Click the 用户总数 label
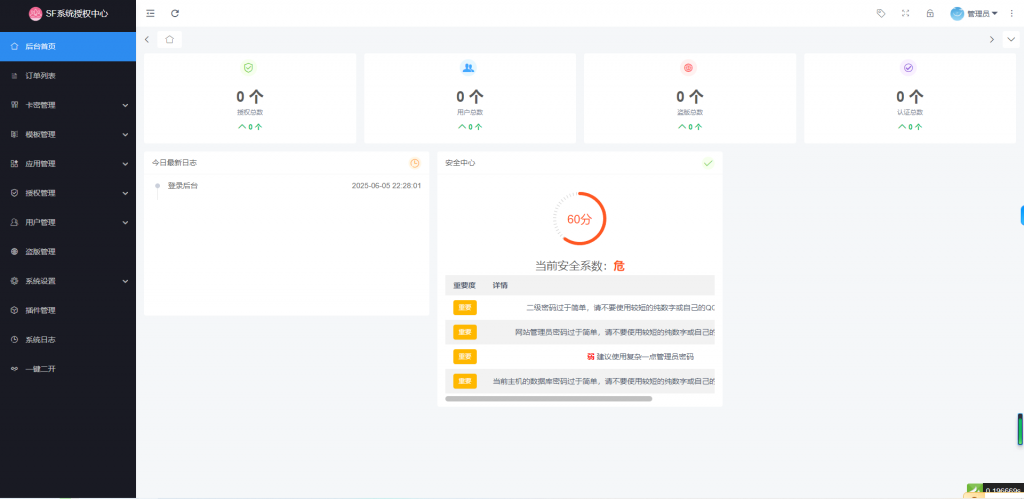1024x499 pixels. [x=470, y=112]
